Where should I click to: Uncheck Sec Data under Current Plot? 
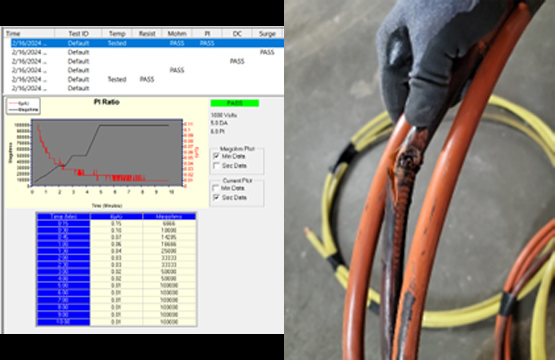click(216, 198)
